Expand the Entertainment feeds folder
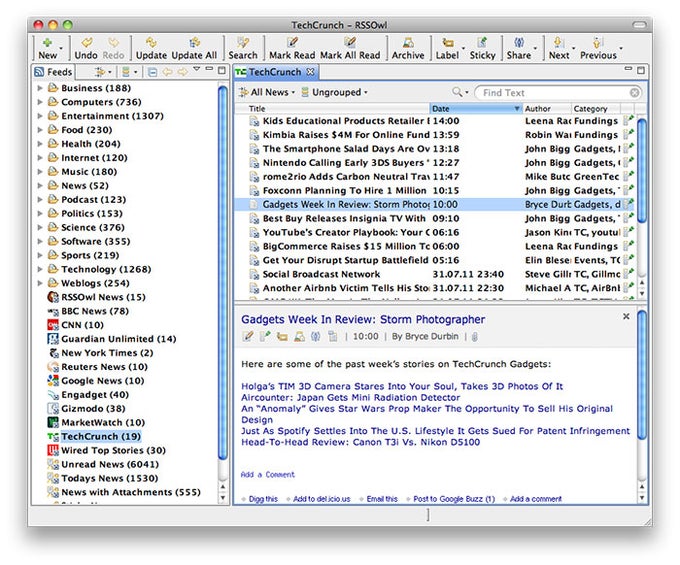The height and width of the screenshot is (565, 680). point(40,116)
